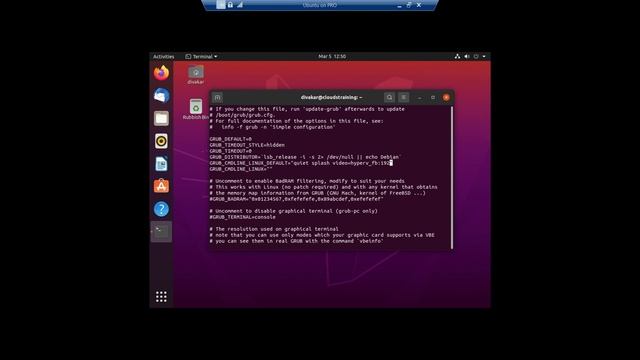Open the Help icon in dock
The width and height of the screenshot is (640, 360).
coord(161,209)
